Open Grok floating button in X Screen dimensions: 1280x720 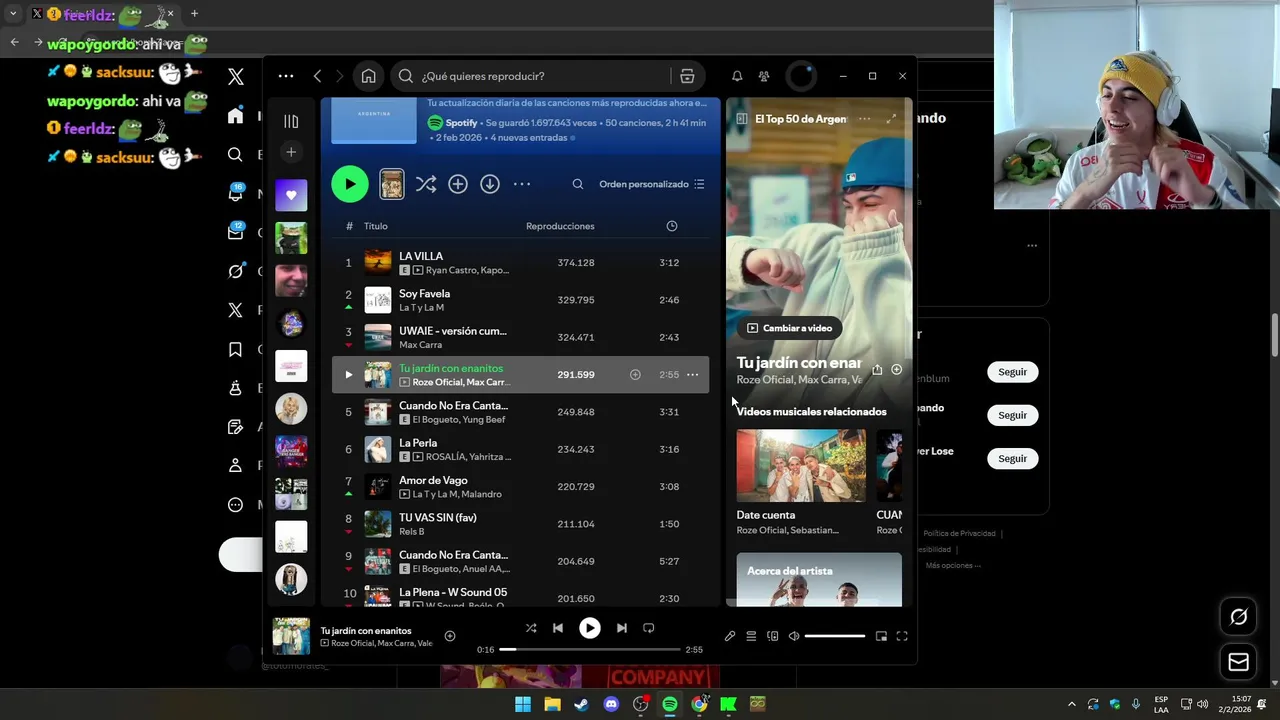[1238, 617]
